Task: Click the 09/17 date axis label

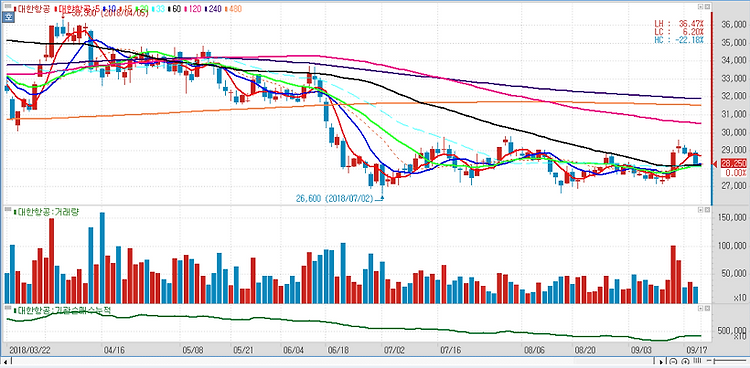Action: 697,349
